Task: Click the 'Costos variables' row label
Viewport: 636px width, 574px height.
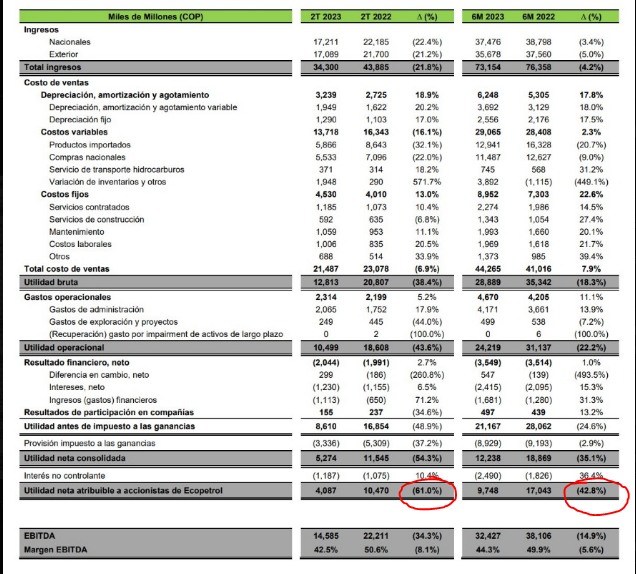Action: (x=74, y=132)
